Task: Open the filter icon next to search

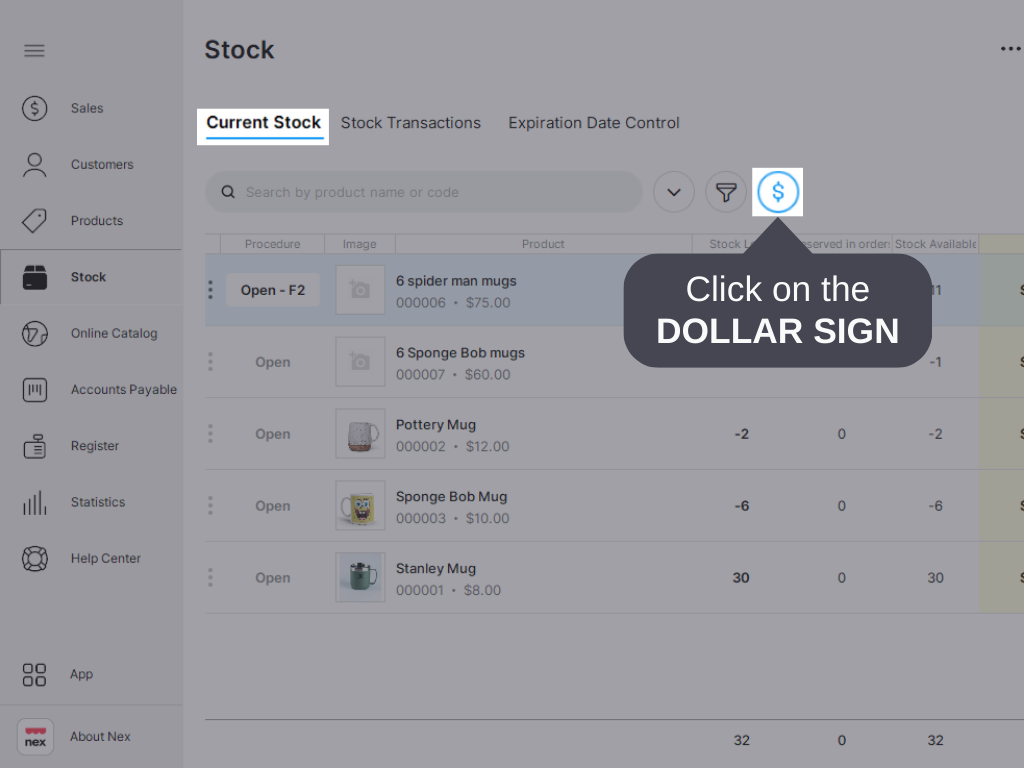Action: [x=726, y=192]
